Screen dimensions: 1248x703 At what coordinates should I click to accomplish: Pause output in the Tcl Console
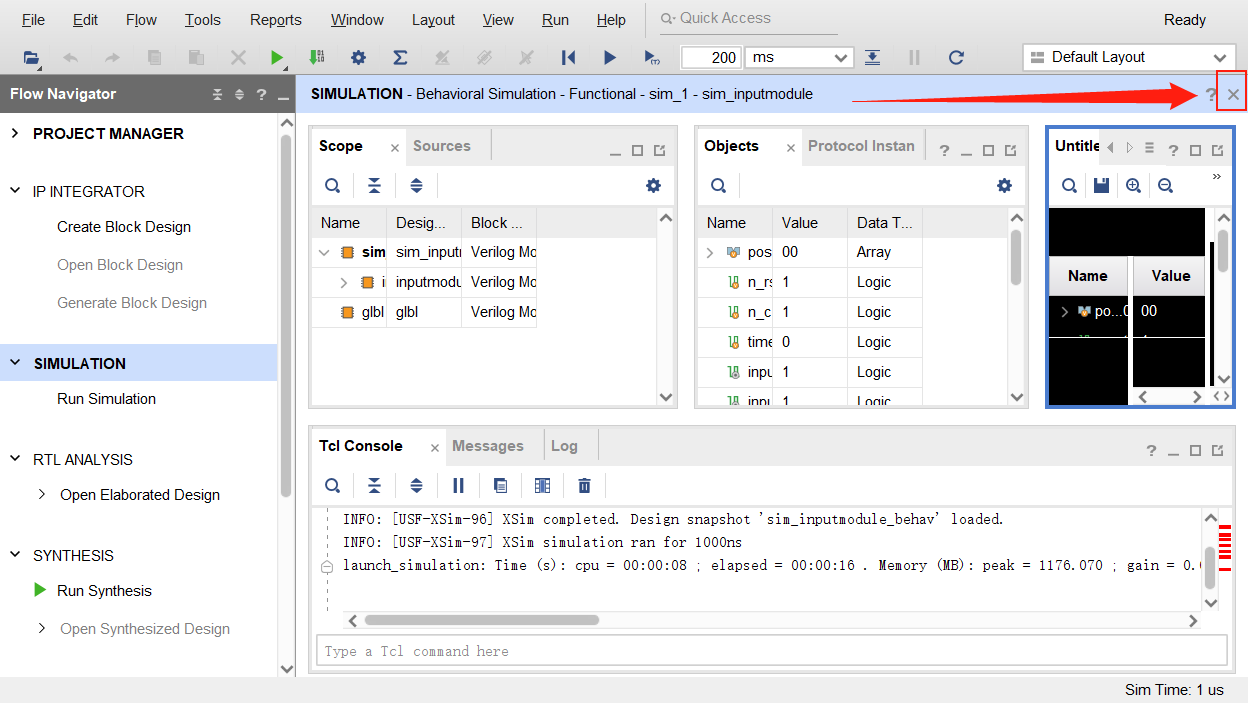[458, 485]
